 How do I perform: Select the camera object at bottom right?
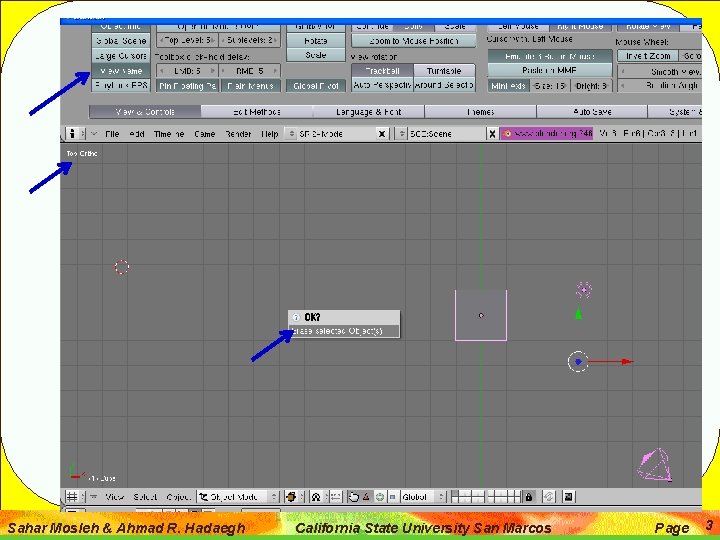coord(655,465)
